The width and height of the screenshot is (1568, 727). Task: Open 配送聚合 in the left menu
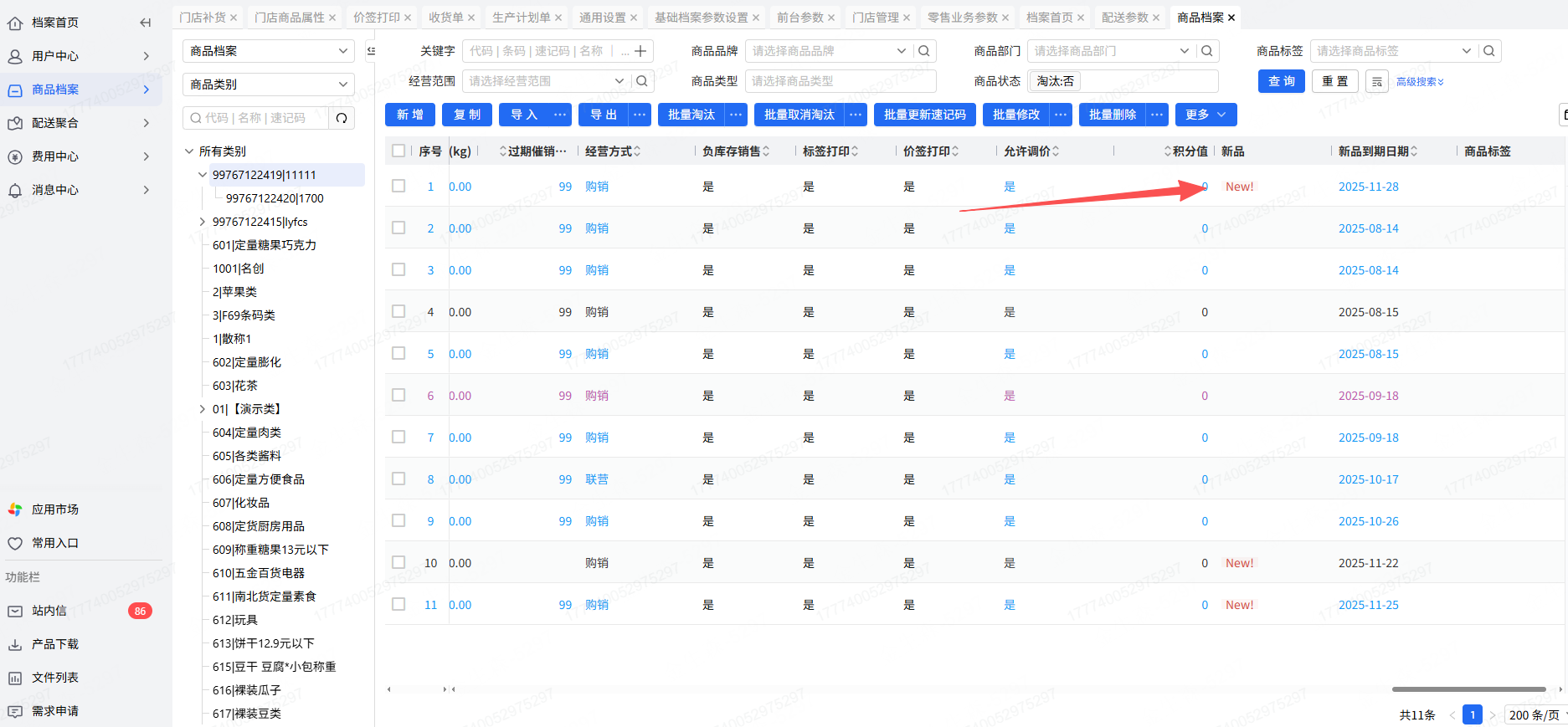pos(55,123)
